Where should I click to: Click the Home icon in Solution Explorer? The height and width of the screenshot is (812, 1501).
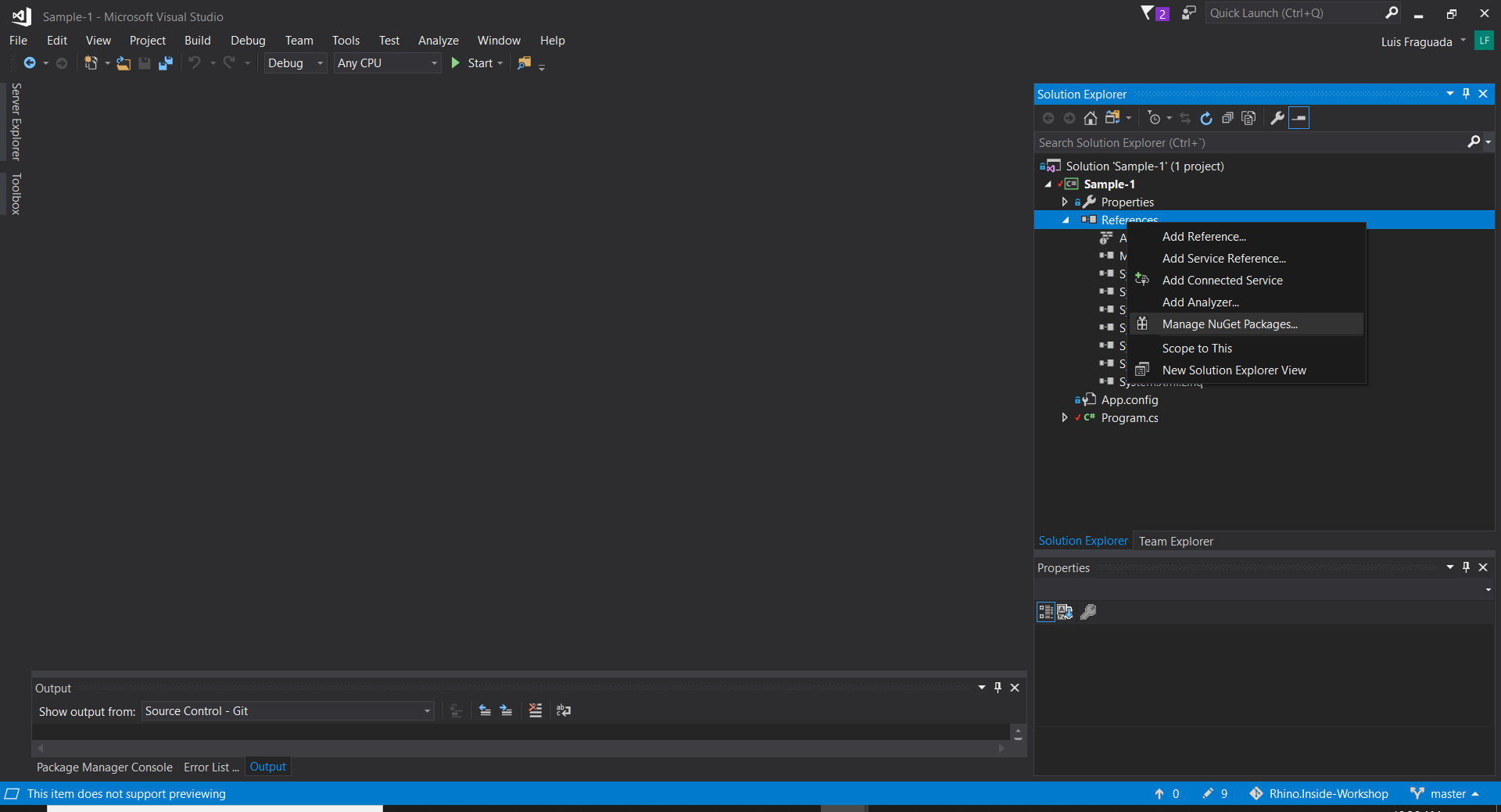[1091, 118]
